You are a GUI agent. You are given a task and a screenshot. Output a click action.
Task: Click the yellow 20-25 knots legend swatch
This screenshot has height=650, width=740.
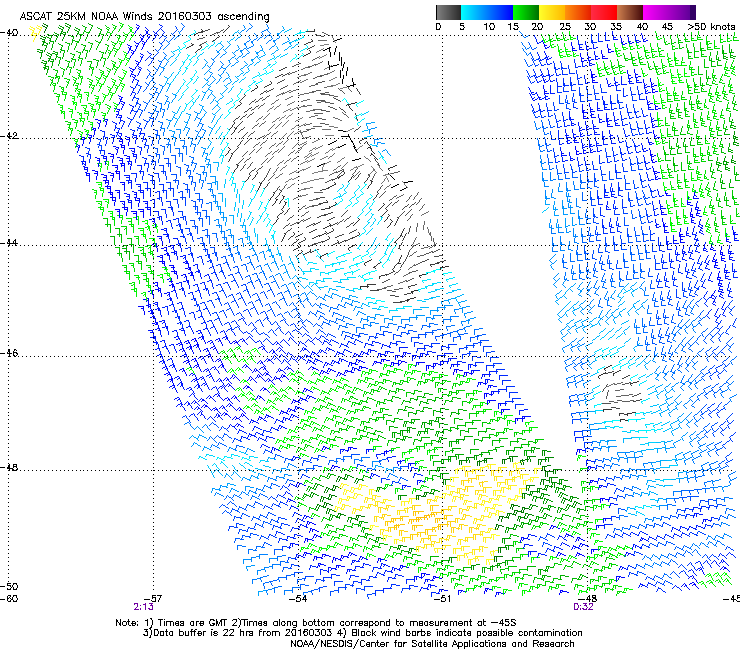click(552, 12)
